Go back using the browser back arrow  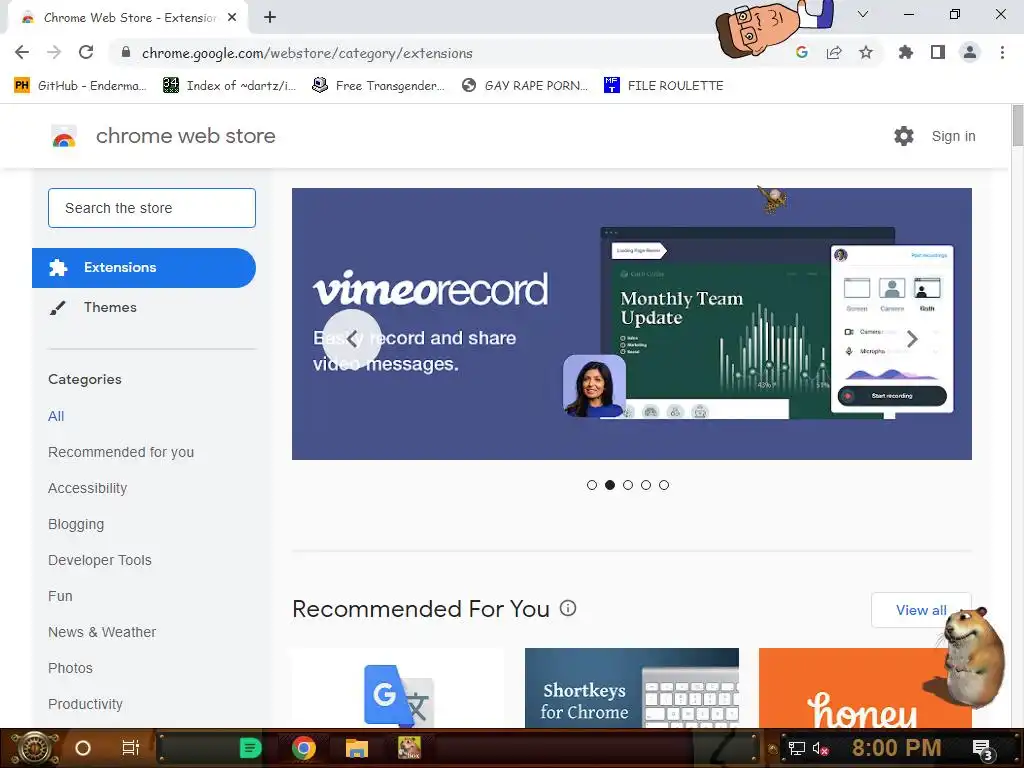22,52
